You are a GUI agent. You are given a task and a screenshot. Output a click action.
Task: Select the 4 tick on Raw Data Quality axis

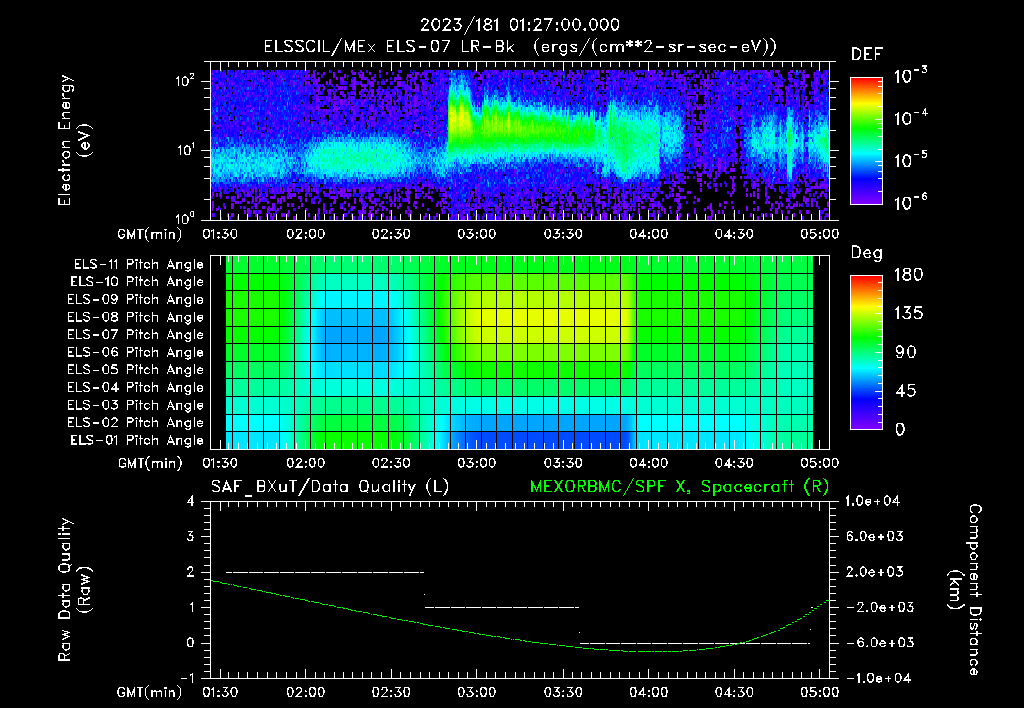191,501
